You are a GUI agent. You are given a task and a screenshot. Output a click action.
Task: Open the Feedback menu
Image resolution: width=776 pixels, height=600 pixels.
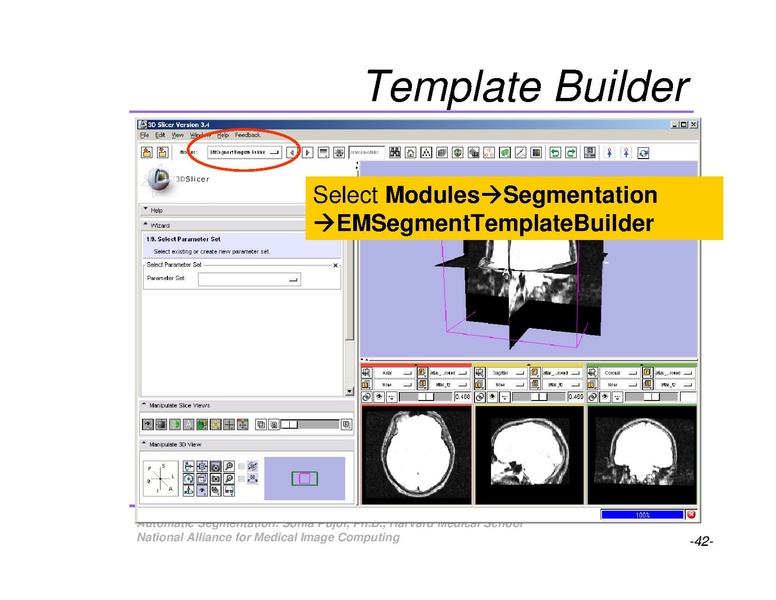(x=247, y=135)
